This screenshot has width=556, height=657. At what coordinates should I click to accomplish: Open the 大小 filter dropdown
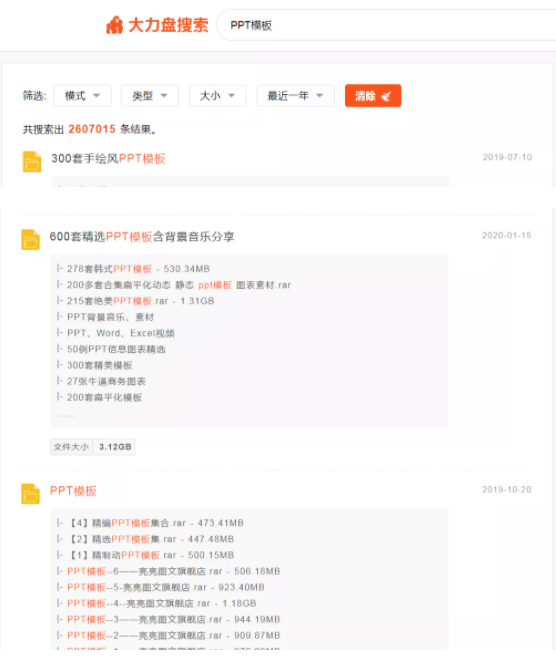point(217,96)
